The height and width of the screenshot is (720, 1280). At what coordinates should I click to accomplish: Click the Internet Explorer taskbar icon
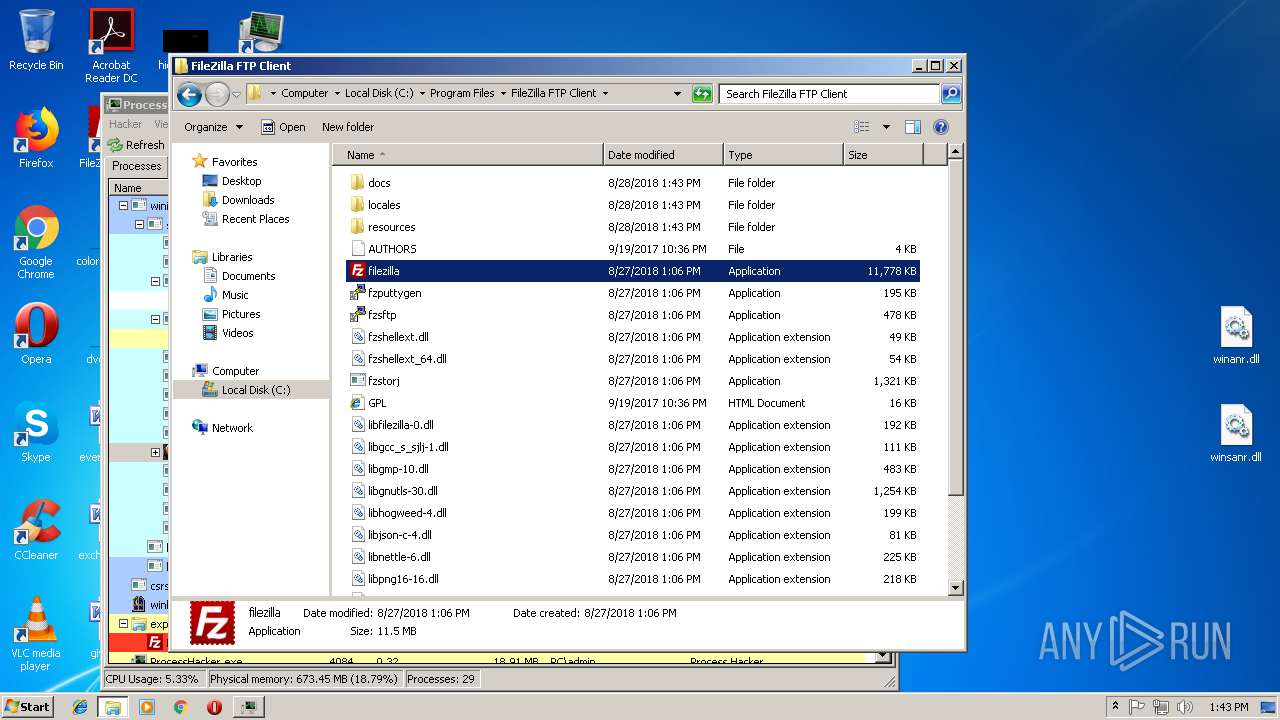click(x=80, y=706)
